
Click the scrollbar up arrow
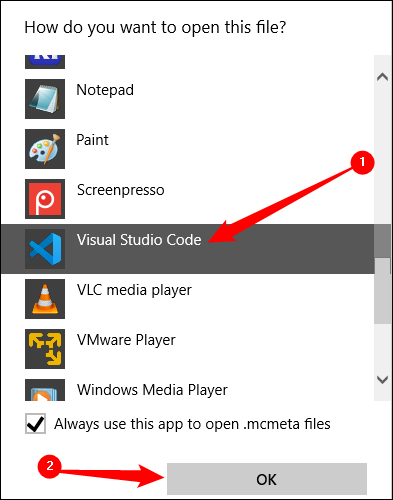(382, 77)
